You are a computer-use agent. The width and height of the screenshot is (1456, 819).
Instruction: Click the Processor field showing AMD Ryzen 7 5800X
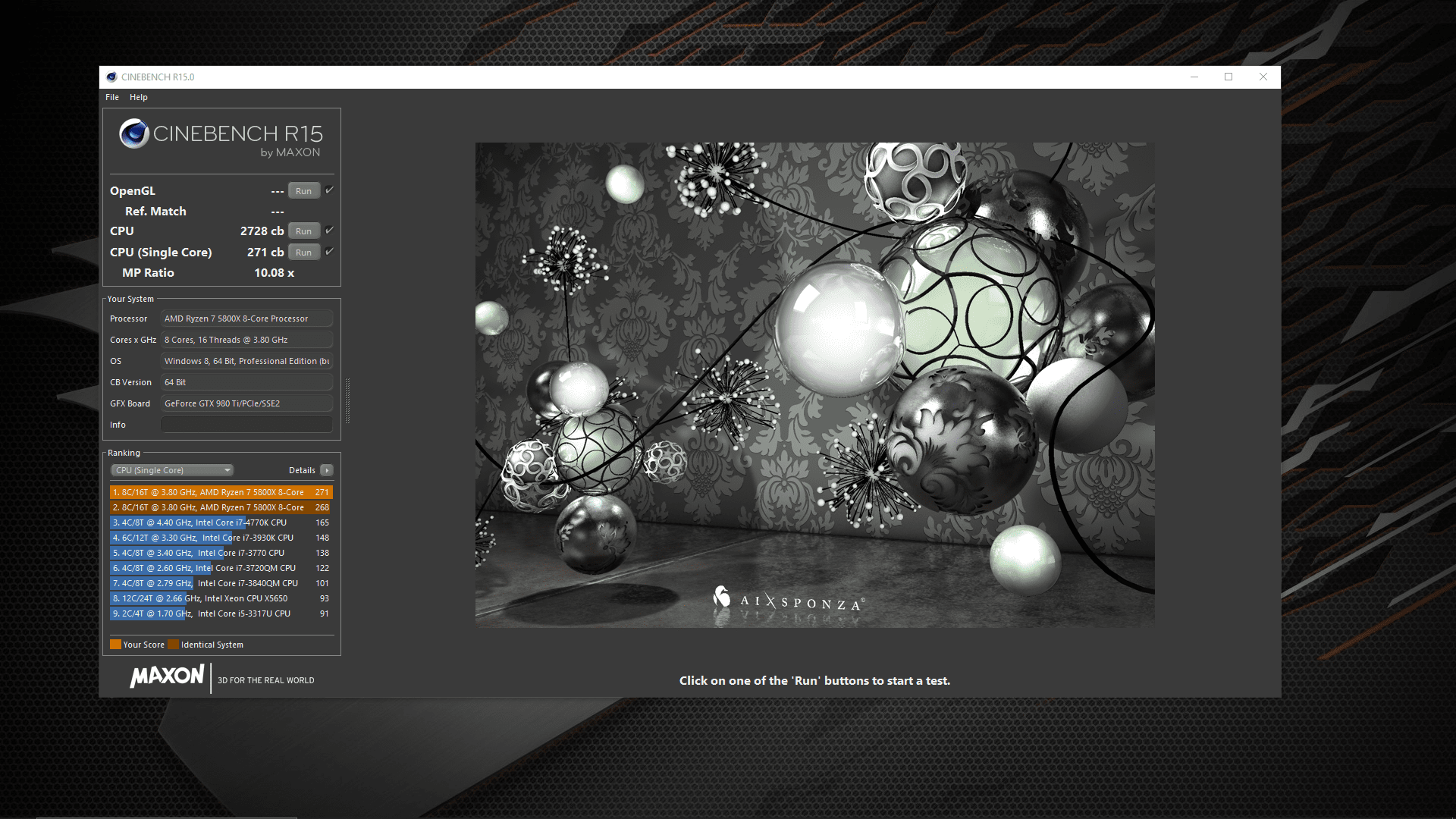tap(246, 318)
